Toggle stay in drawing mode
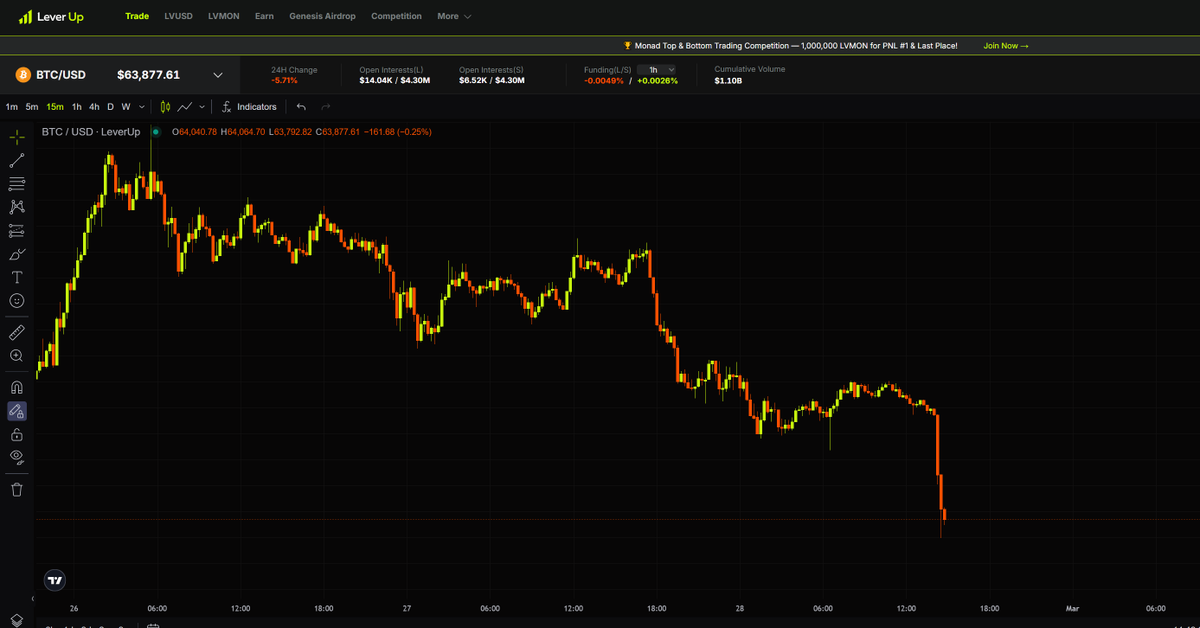This screenshot has width=1200, height=628. click(x=17, y=411)
